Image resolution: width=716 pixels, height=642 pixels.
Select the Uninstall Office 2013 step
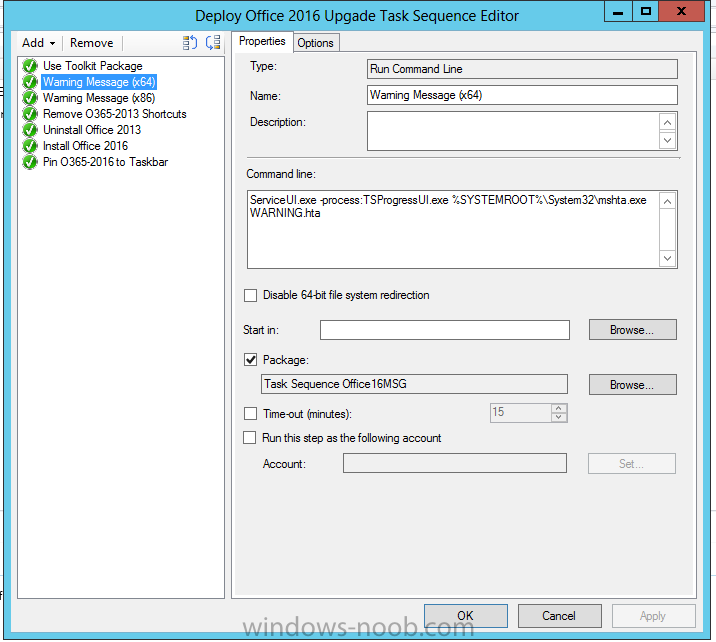[92, 130]
